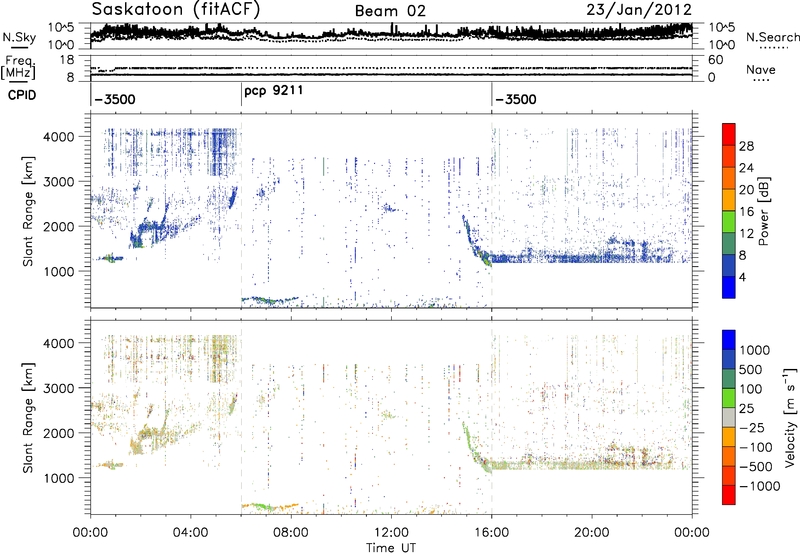This screenshot has width=800, height=554.
Task: Click the "-3500" CPID value at 16:00
Action: point(516,99)
